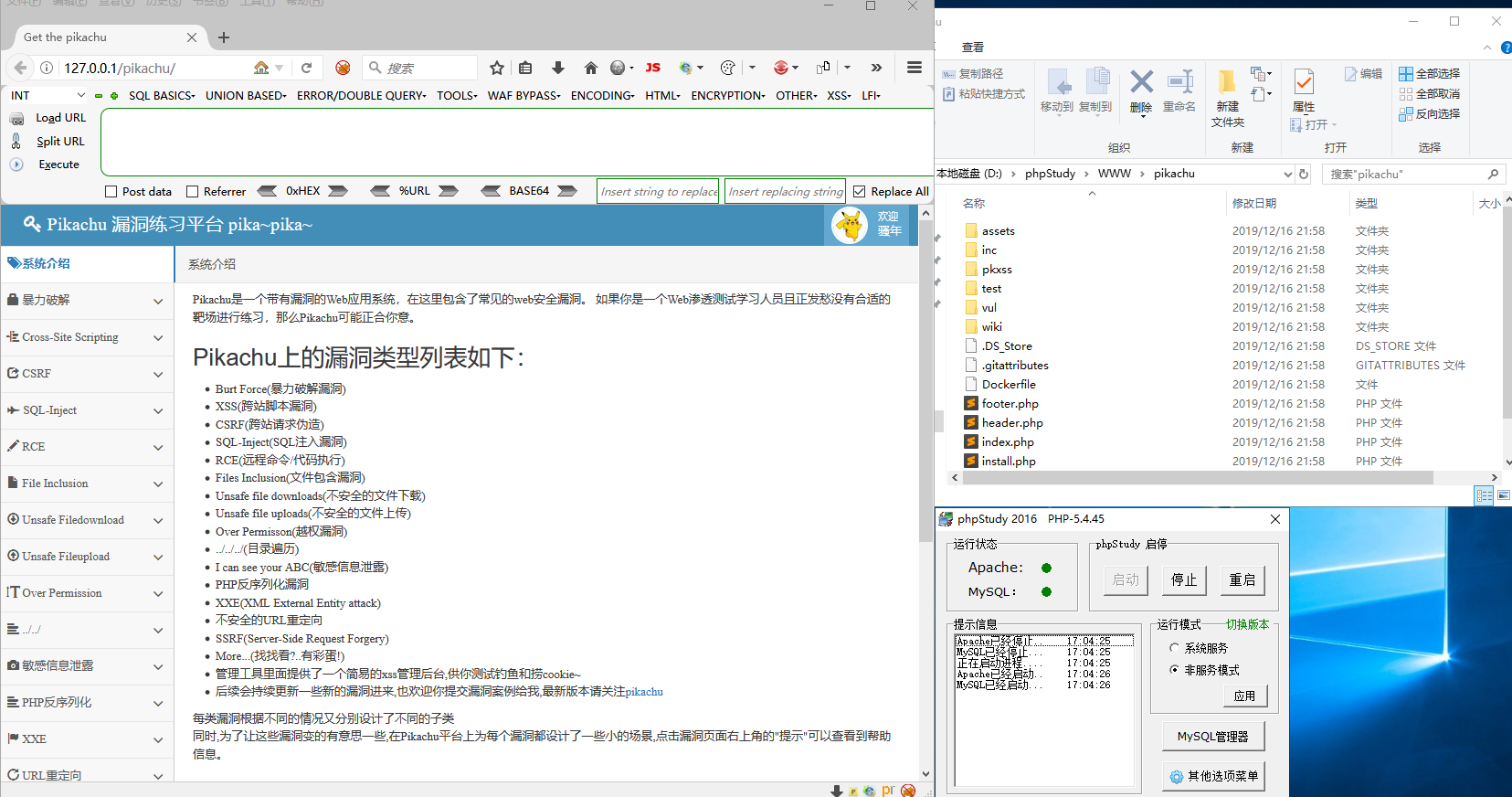Open the ENCODING menu in HackBar

pyautogui.click(x=602, y=95)
